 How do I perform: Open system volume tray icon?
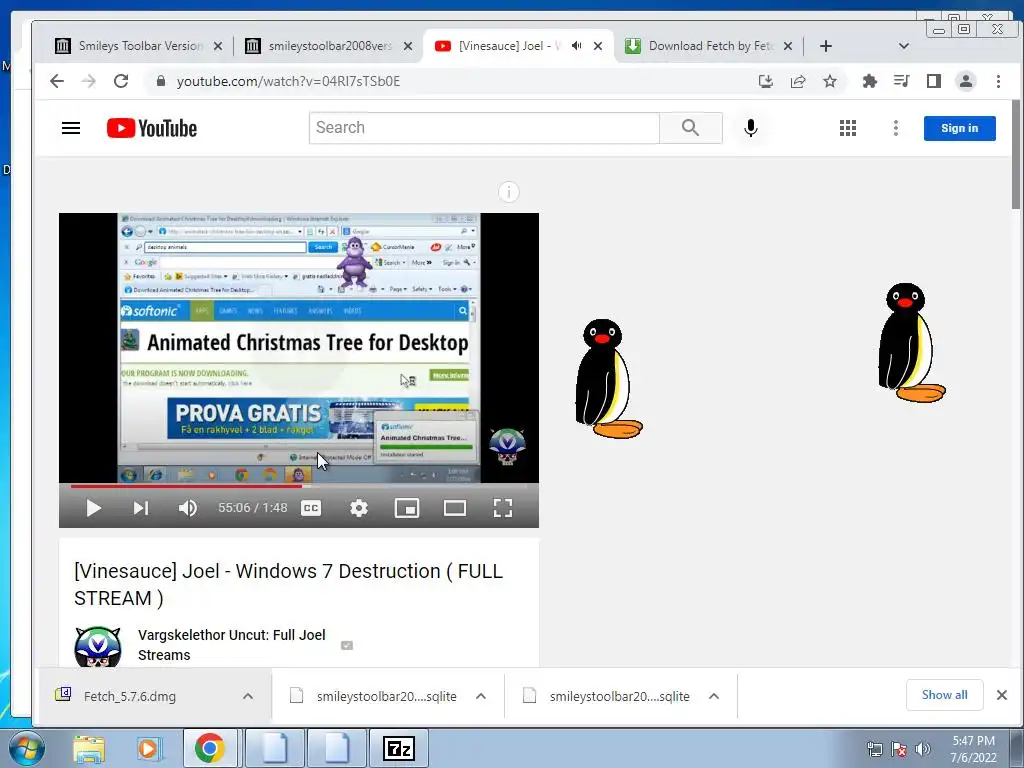pyautogui.click(x=922, y=749)
